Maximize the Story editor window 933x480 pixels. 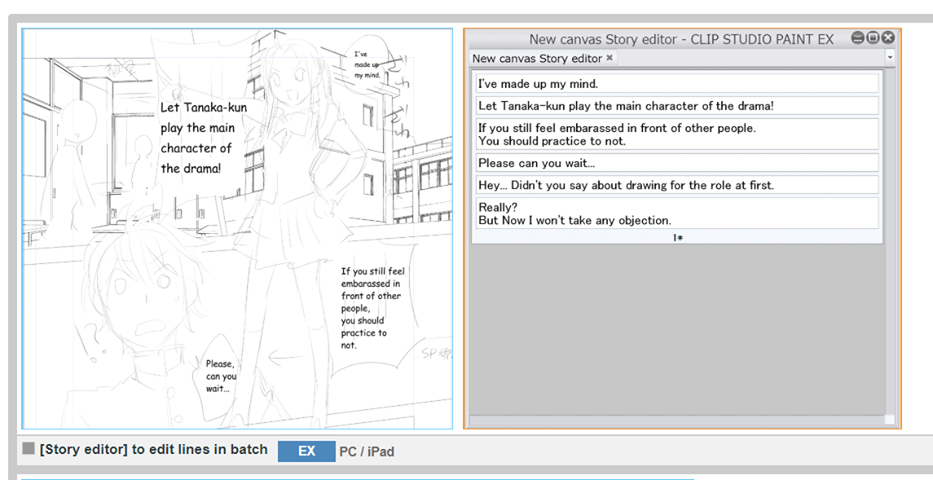(x=872, y=38)
